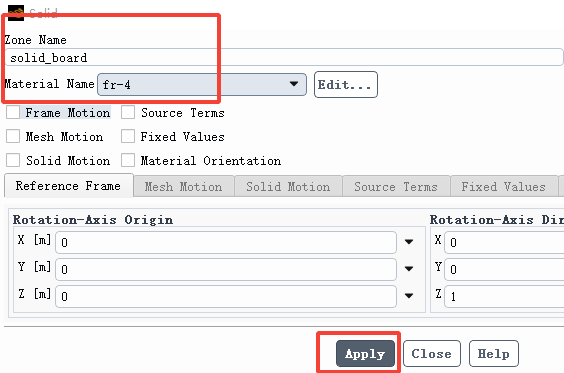564x373 pixels.
Task: Enable the Mesh Motion checkbox
Action: pos(13,137)
